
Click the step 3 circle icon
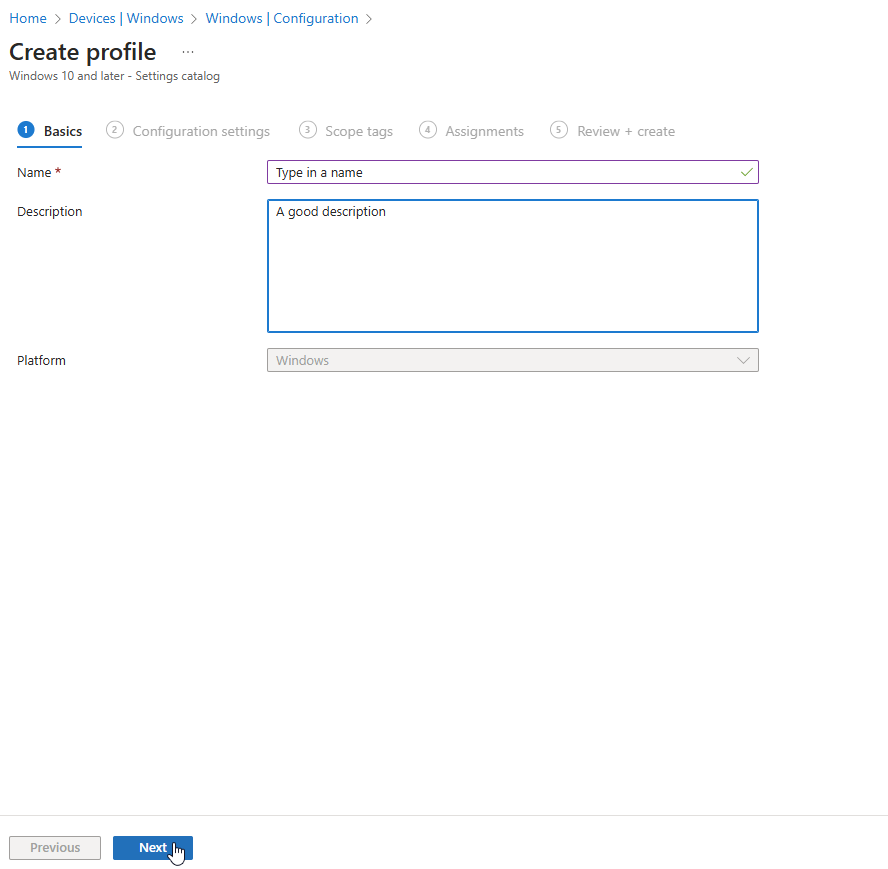pos(308,130)
